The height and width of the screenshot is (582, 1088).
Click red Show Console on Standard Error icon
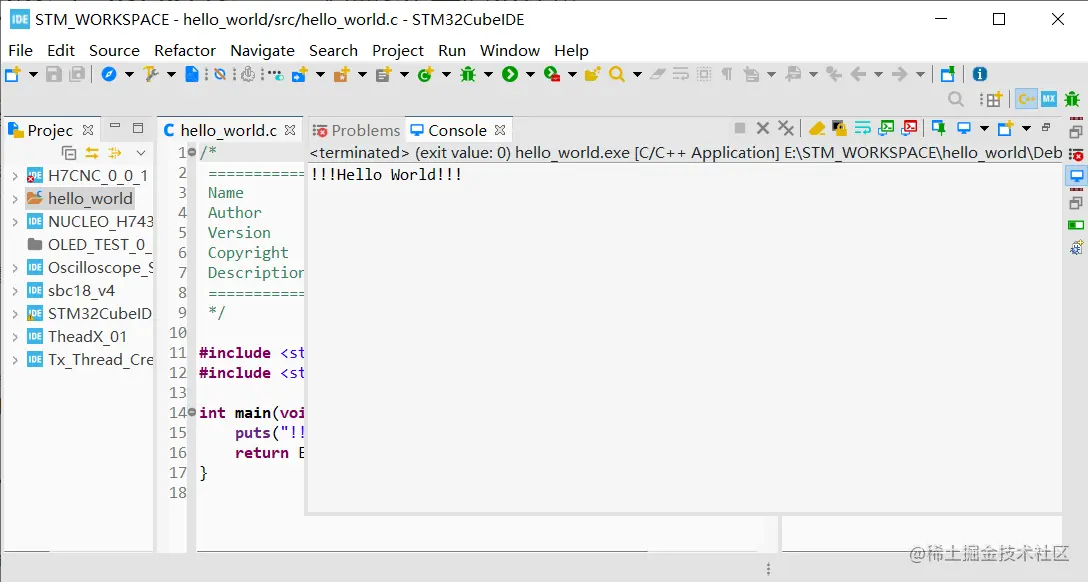[910, 128]
